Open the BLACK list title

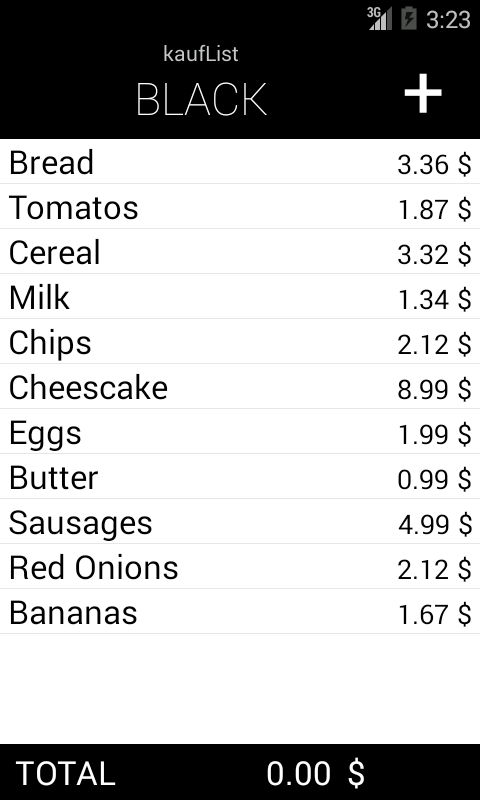point(201,100)
